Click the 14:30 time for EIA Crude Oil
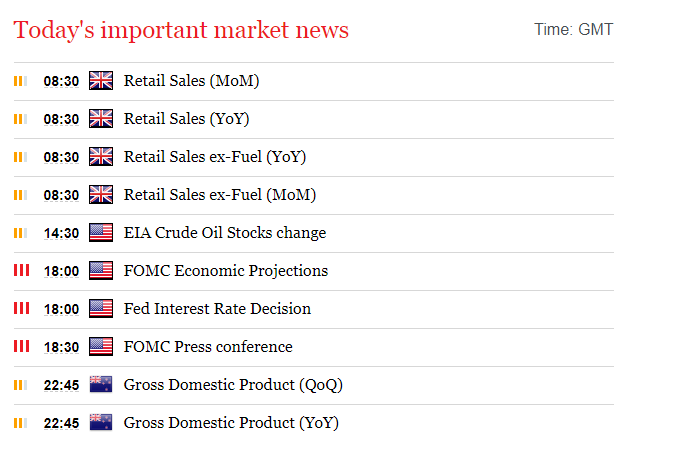Screen dimensions: 685x455 61,234
